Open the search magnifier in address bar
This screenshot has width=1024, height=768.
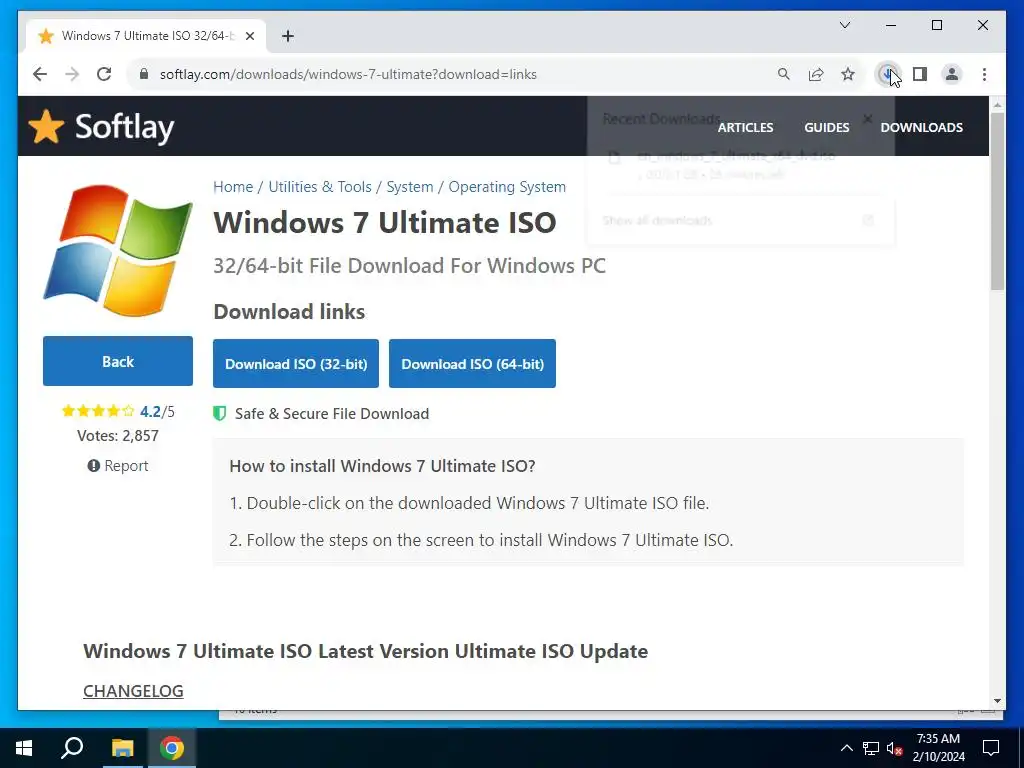[784, 74]
